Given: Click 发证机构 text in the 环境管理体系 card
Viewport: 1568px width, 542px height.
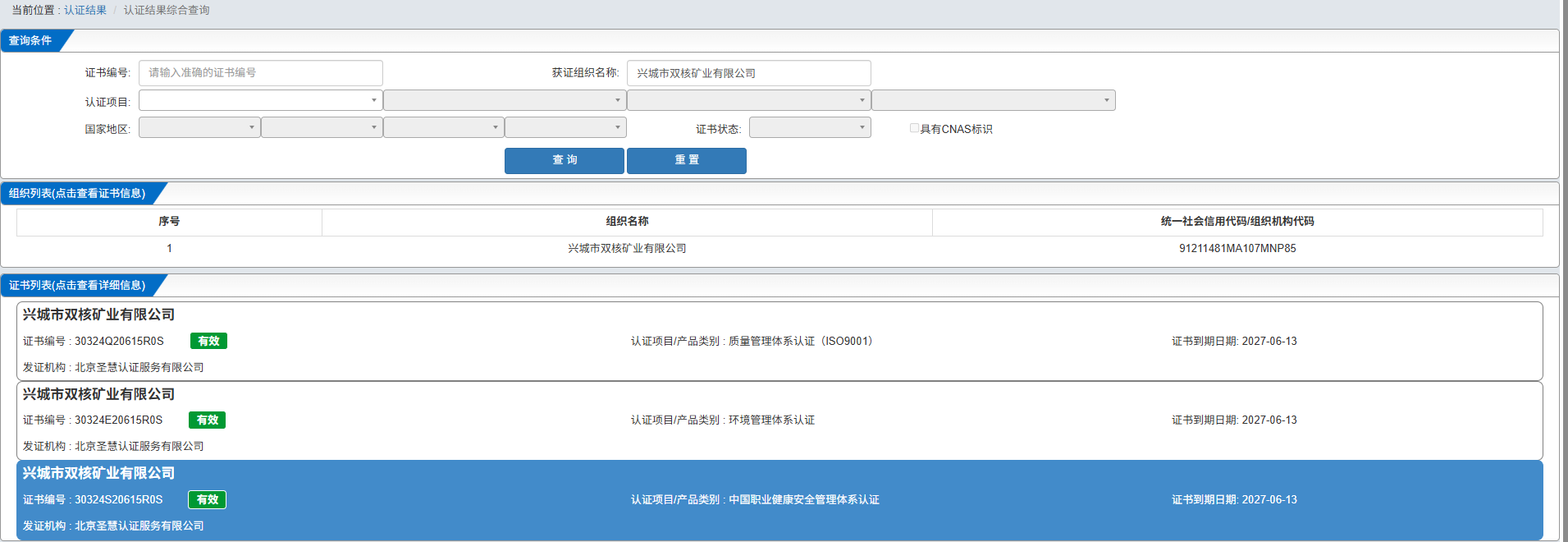Looking at the screenshot, I should (x=113, y=446).
